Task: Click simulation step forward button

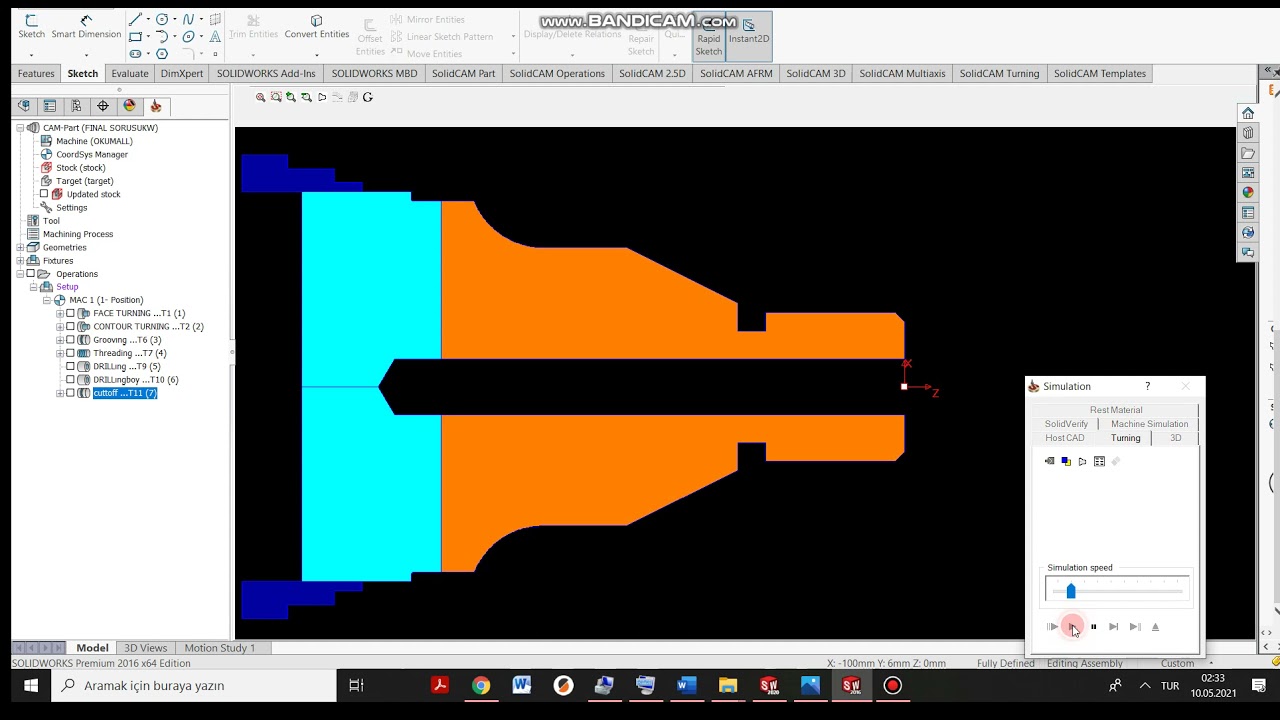Action: click(1113, 627)
